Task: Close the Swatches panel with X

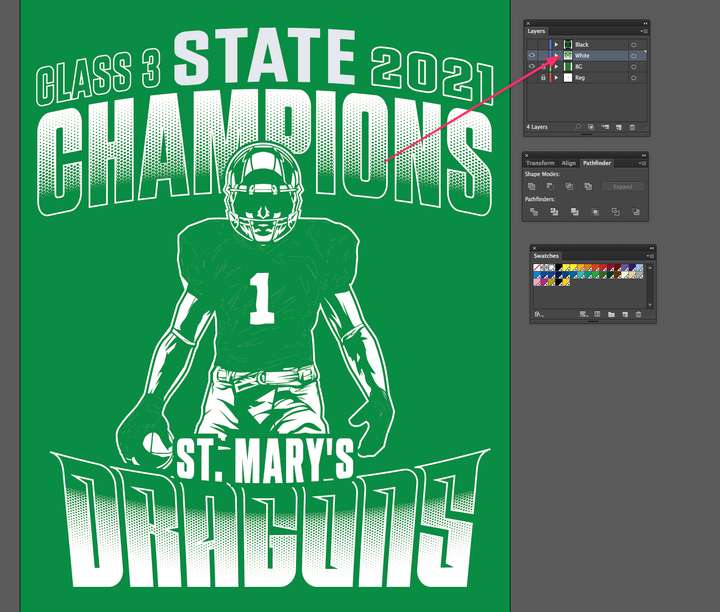Action: tap(534, 248)
